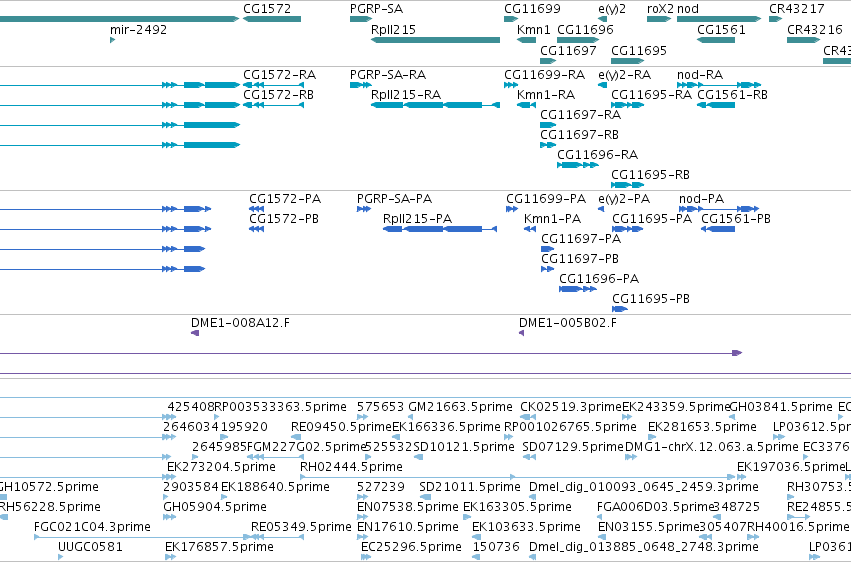This screenshot has width=851, height=562.
Task: Click the CG11697-RB transcript label
Action: coord(579,135)
